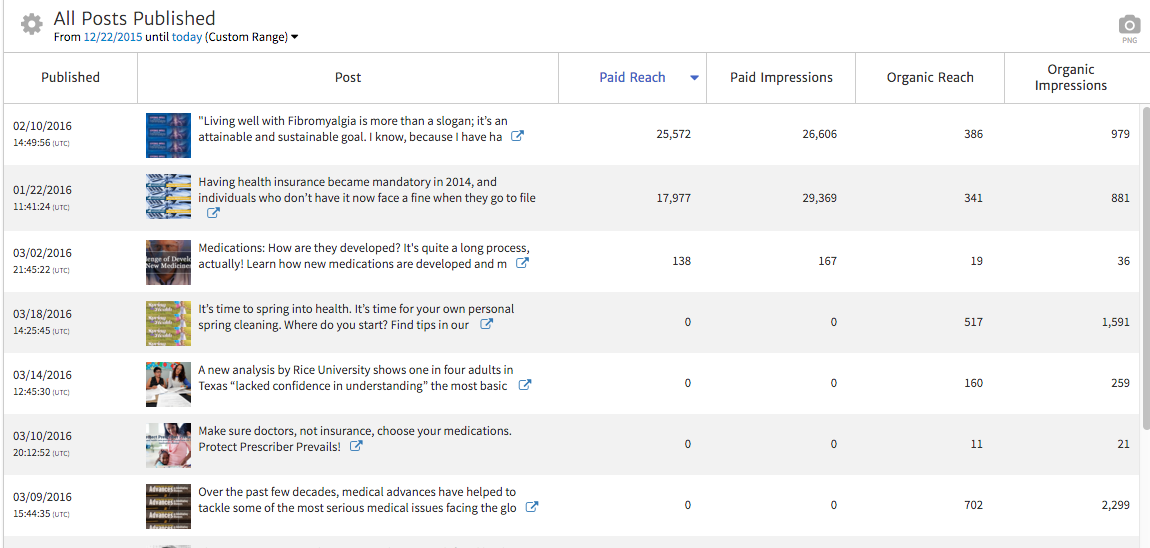This screenshot has height=548, width=1150.
Task: Click Fibromyalgia post thumbnail
Action: click(x=168, y=135)
